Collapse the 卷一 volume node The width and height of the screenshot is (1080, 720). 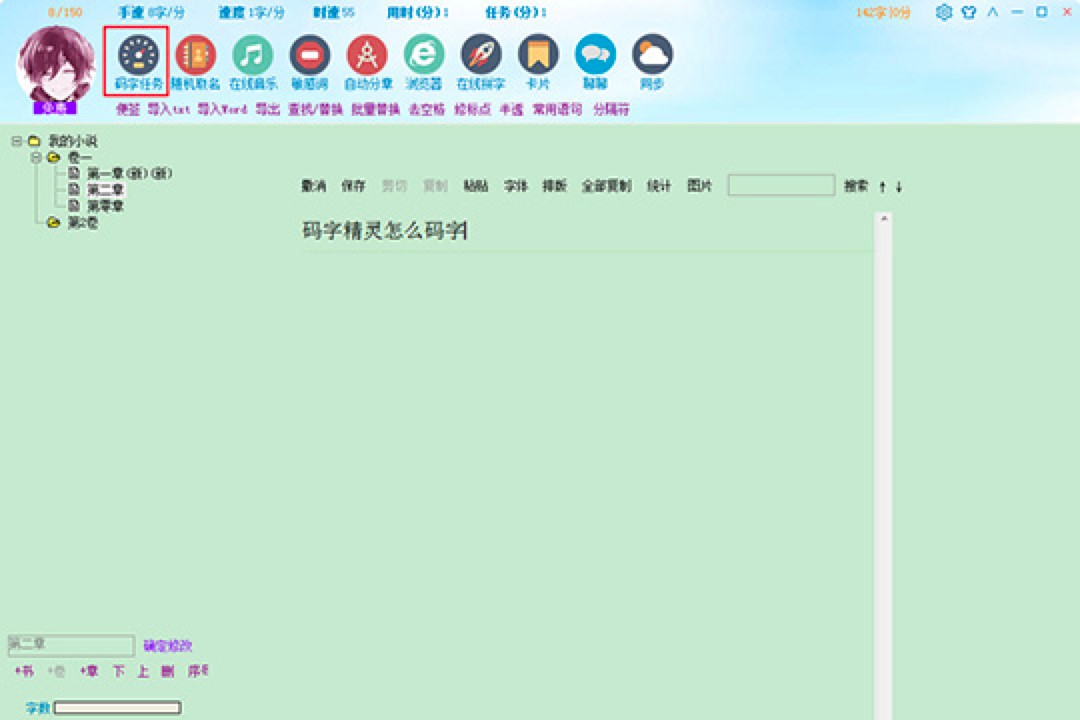pyautogui.click(x=36, y=157)
